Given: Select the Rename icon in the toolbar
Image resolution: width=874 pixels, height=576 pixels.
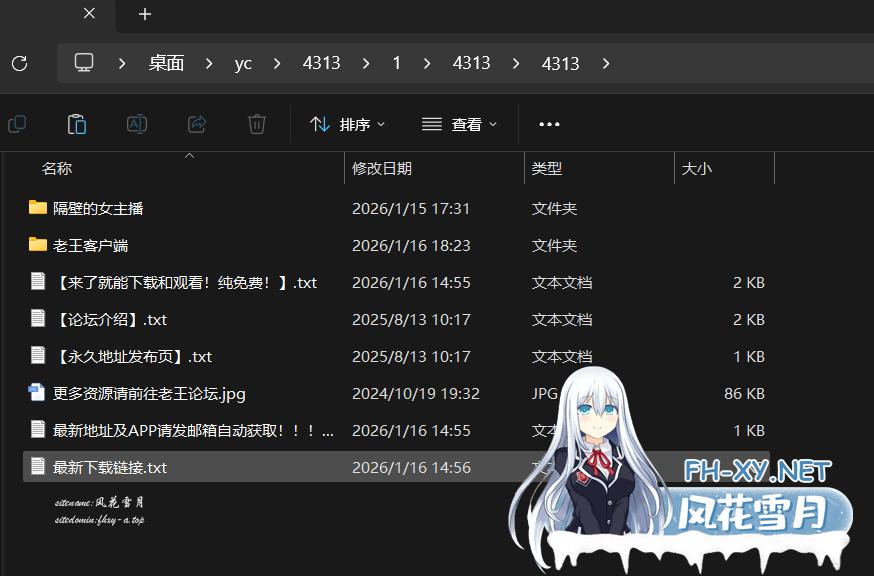Looking at the screenshot, I should 136,123.
